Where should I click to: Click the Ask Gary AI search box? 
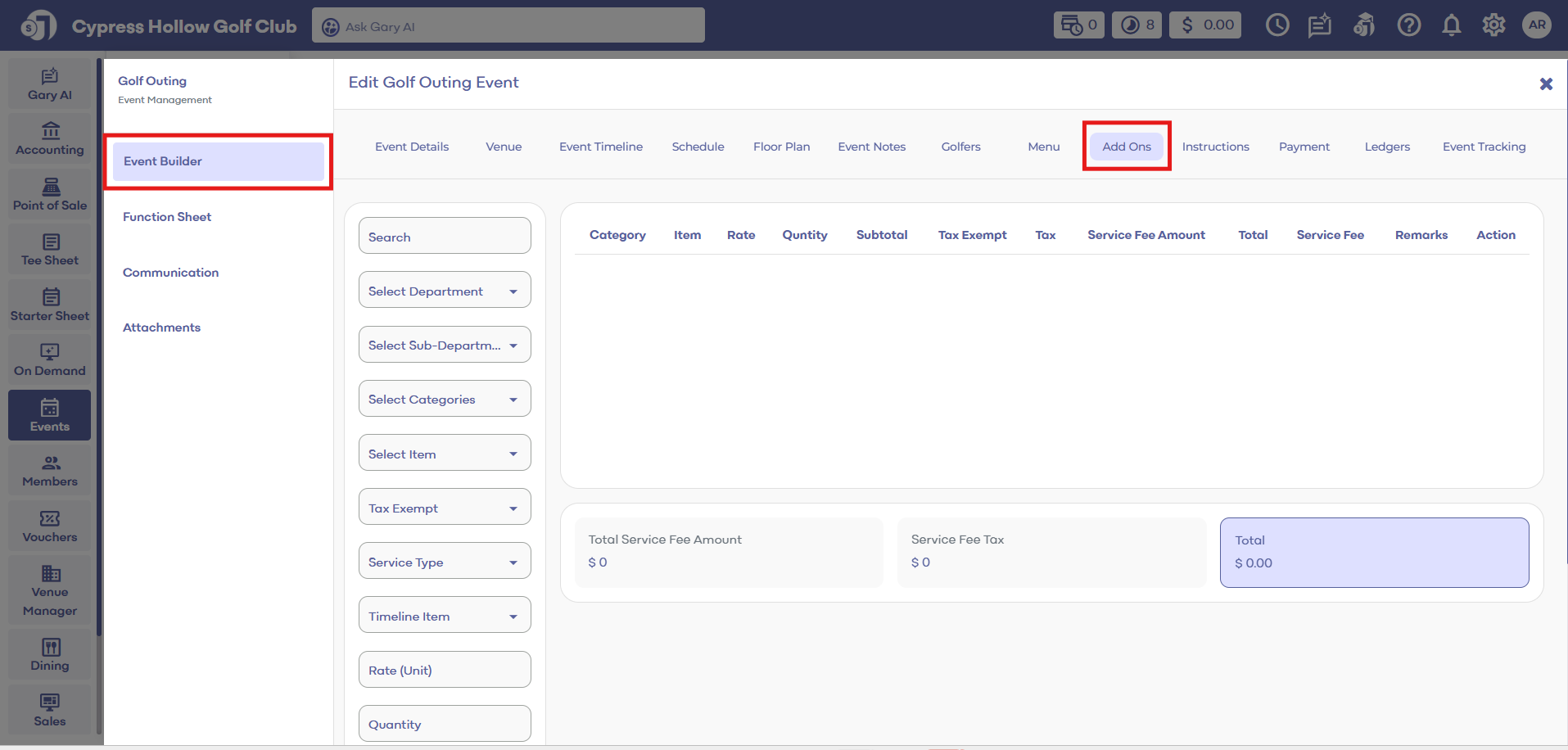pos(508,26)
